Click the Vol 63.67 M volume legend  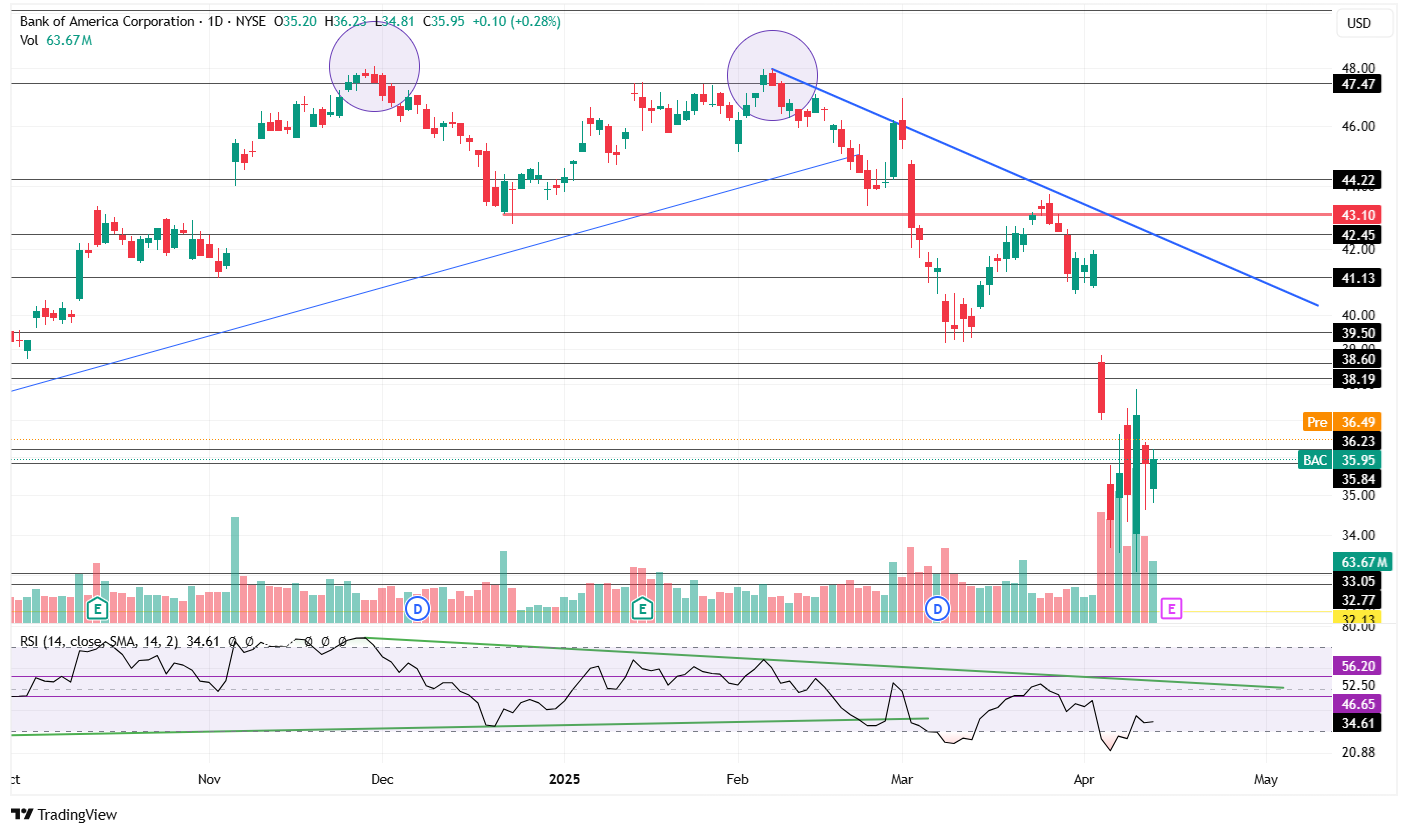pos(56,40)
